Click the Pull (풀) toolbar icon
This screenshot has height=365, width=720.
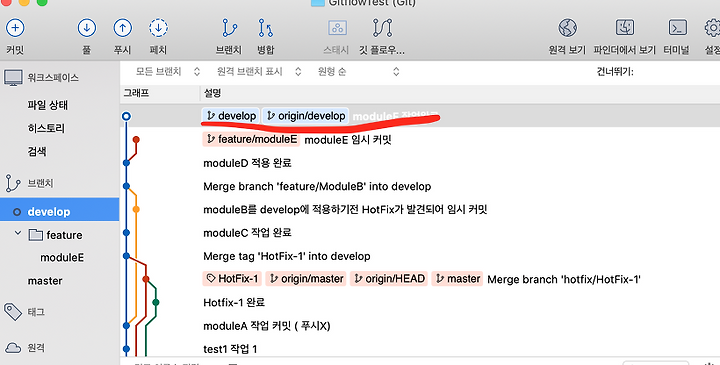(87, 28)
